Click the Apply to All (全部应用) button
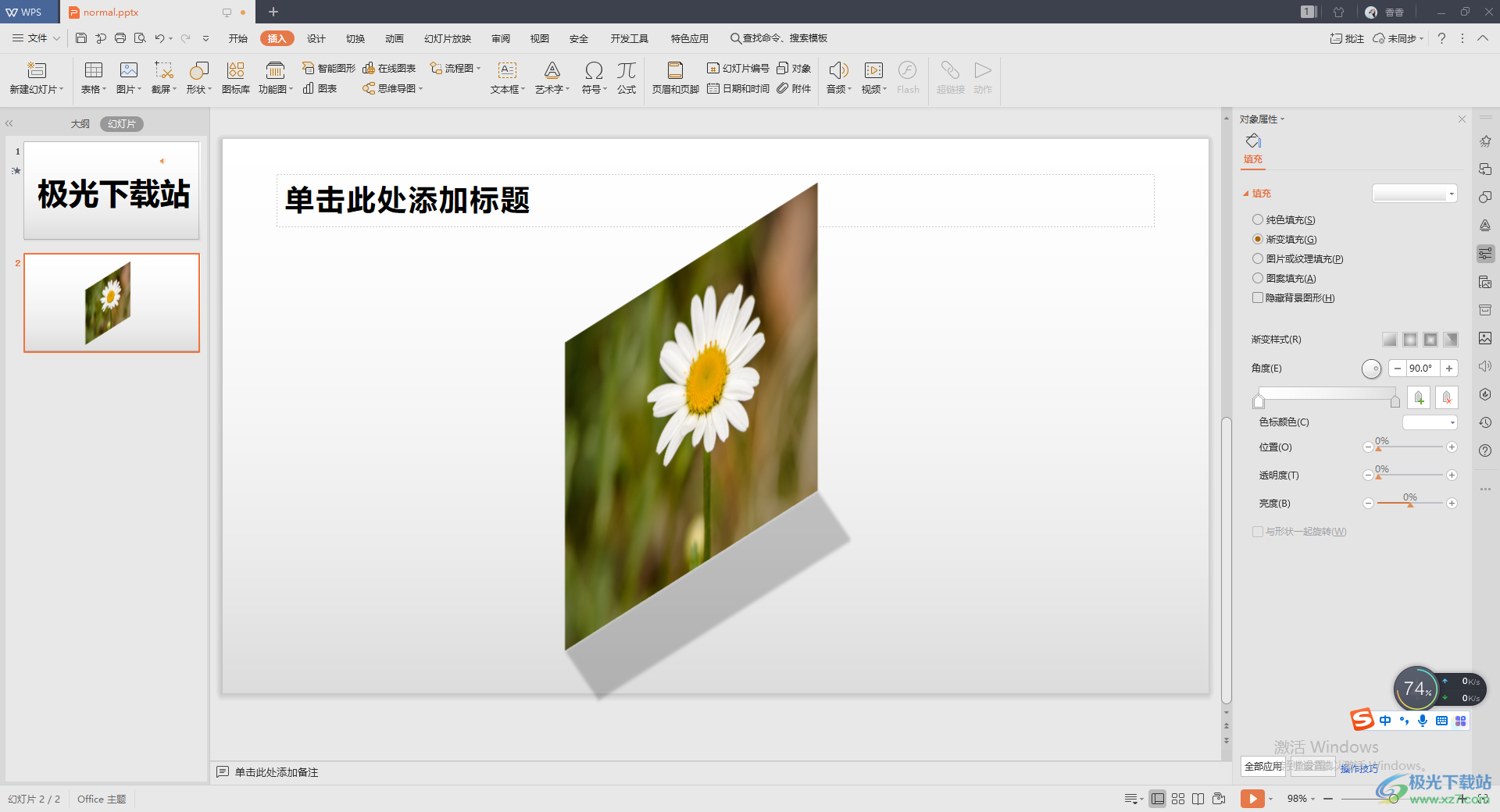1500x812 pixels. pyautogui.click(x=1263, y=767)
